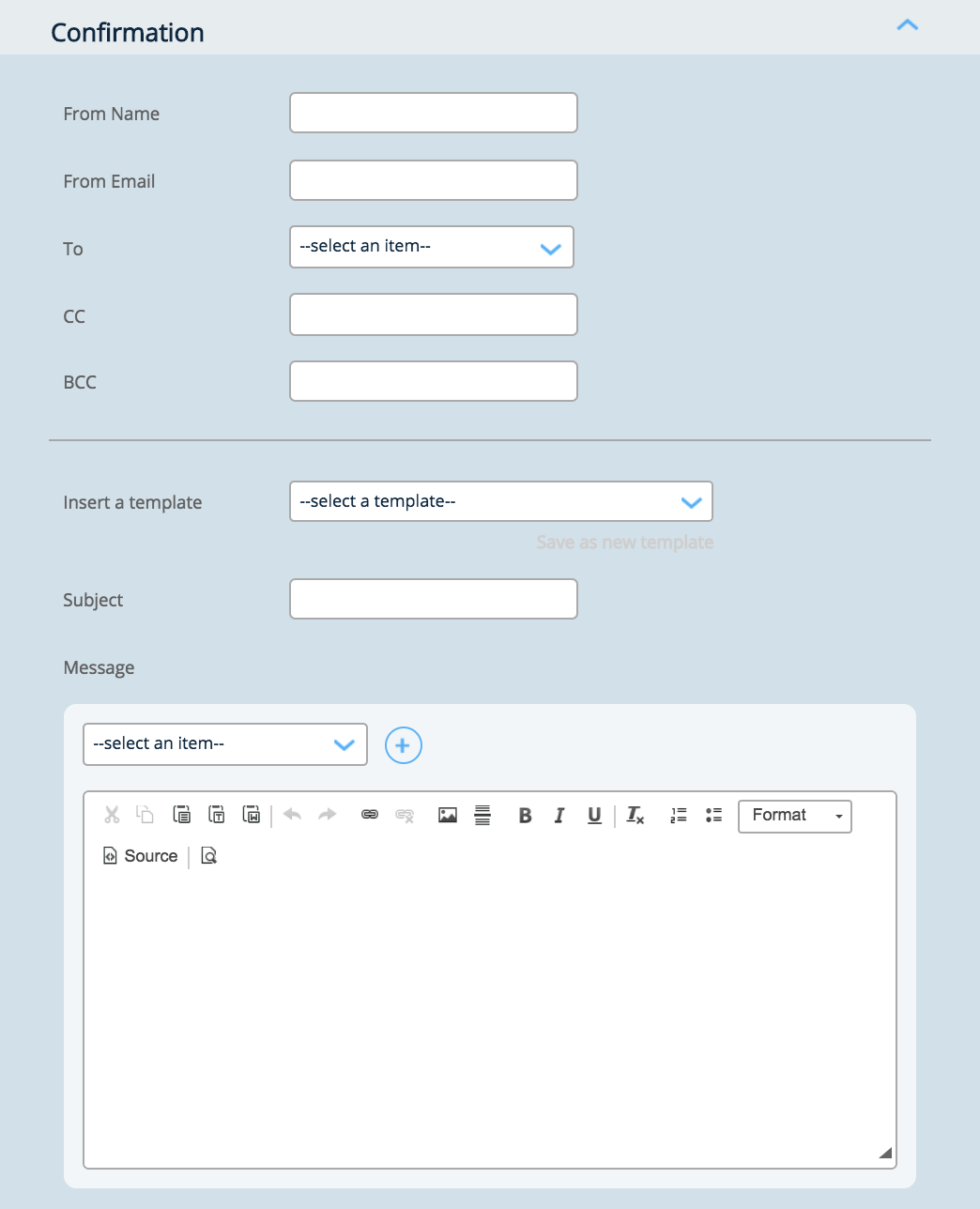
Task: Insert an image with the Image icon
Action: tap(448, 815)
